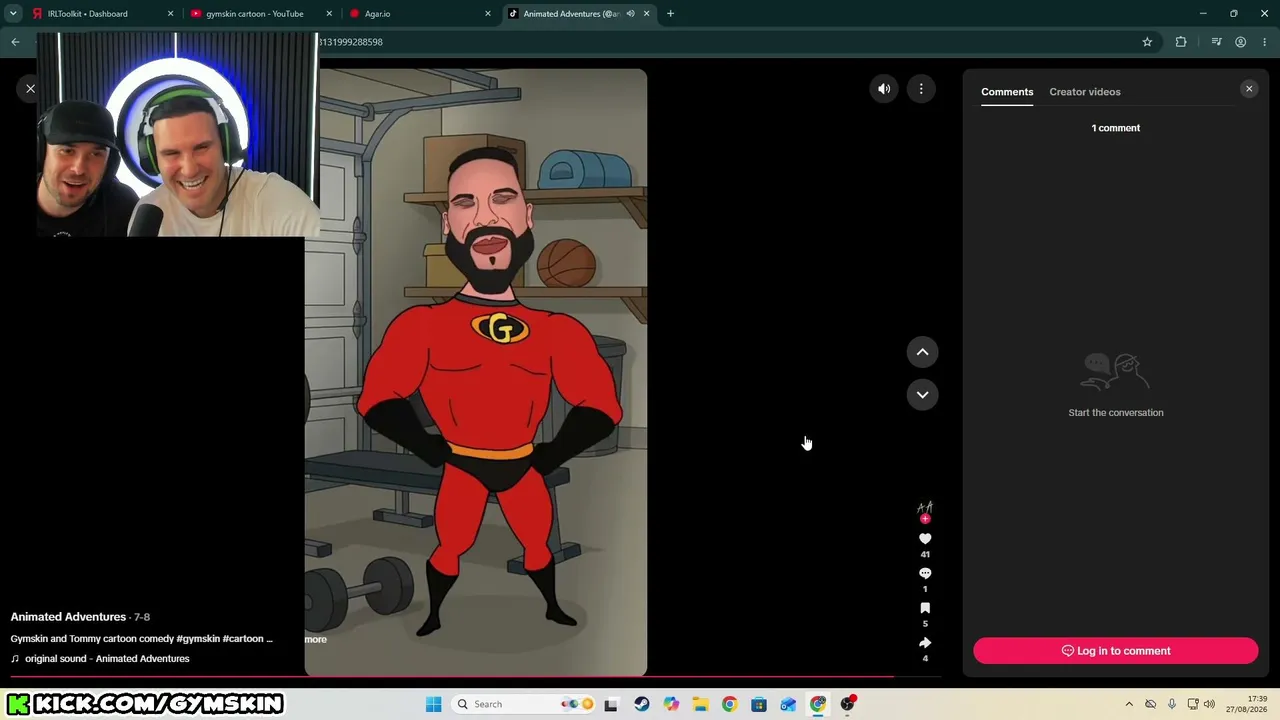Switch to the Agar.io browser tab
Image resolution: width=1280 pixels, height=720 pixels.
click(x=420, y=14)
